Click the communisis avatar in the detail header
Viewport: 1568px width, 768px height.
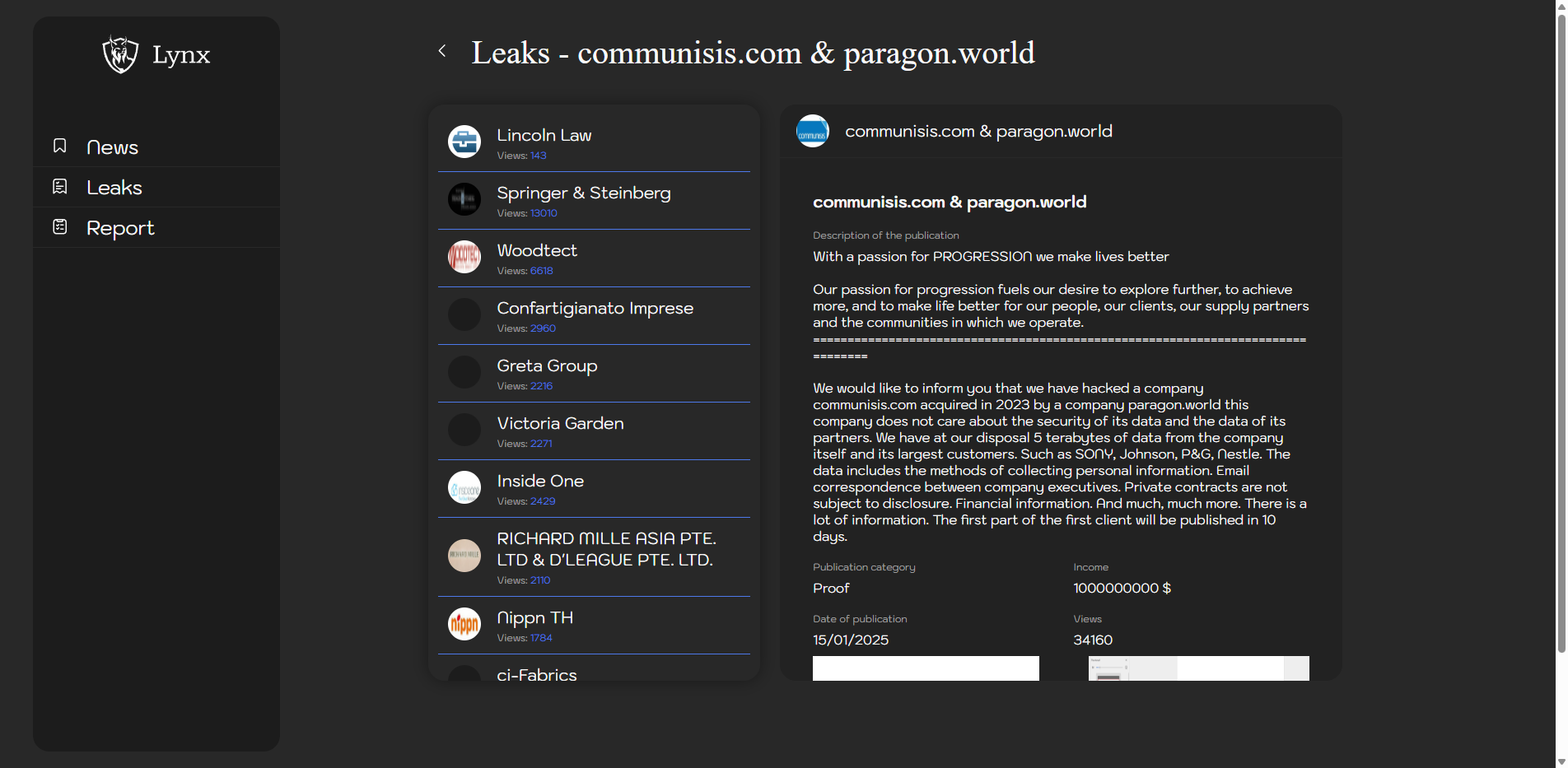pyautogui.click(x=813, y=132)
